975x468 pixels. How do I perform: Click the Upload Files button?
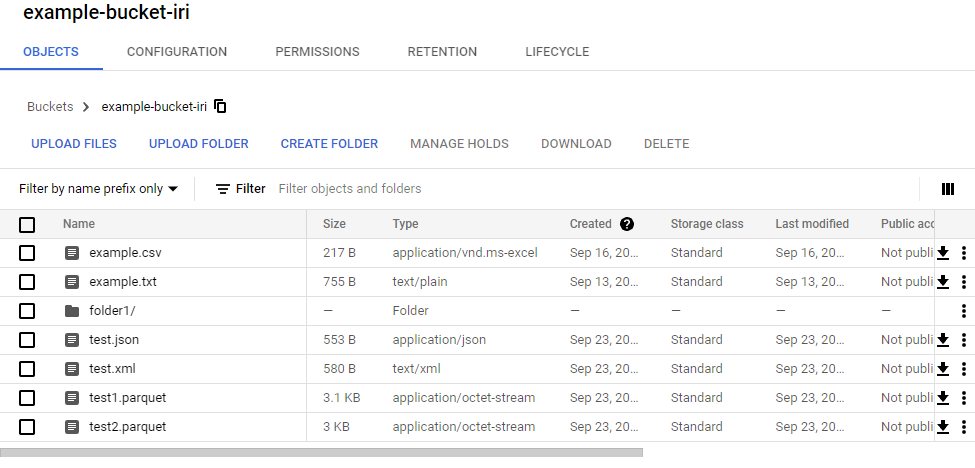click(74, 144)
